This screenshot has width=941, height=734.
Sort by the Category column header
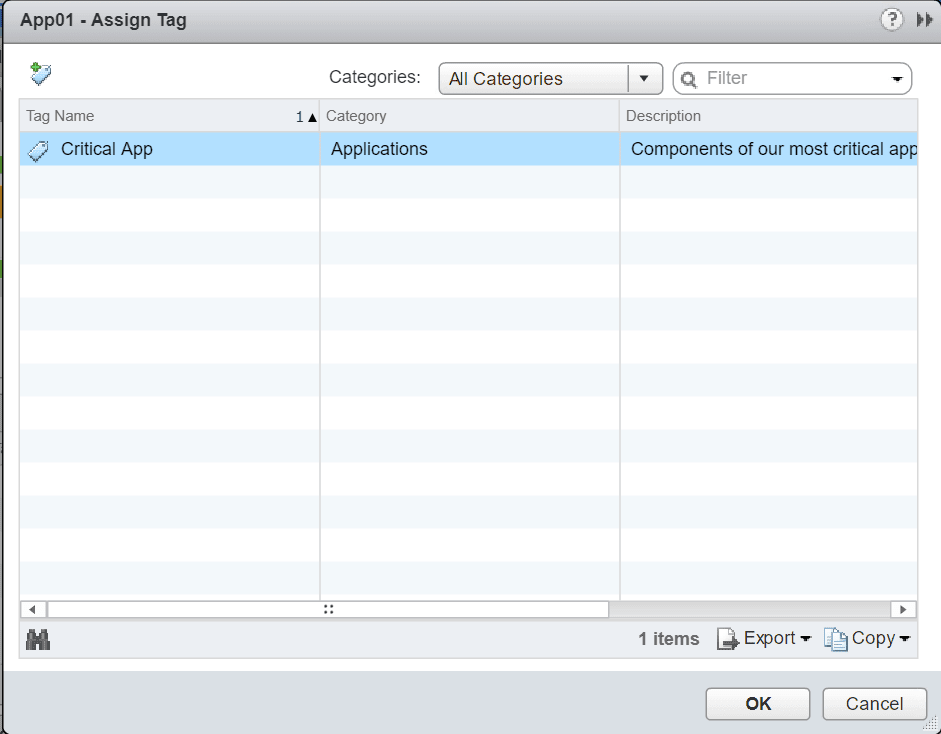[x=469, y=116]
